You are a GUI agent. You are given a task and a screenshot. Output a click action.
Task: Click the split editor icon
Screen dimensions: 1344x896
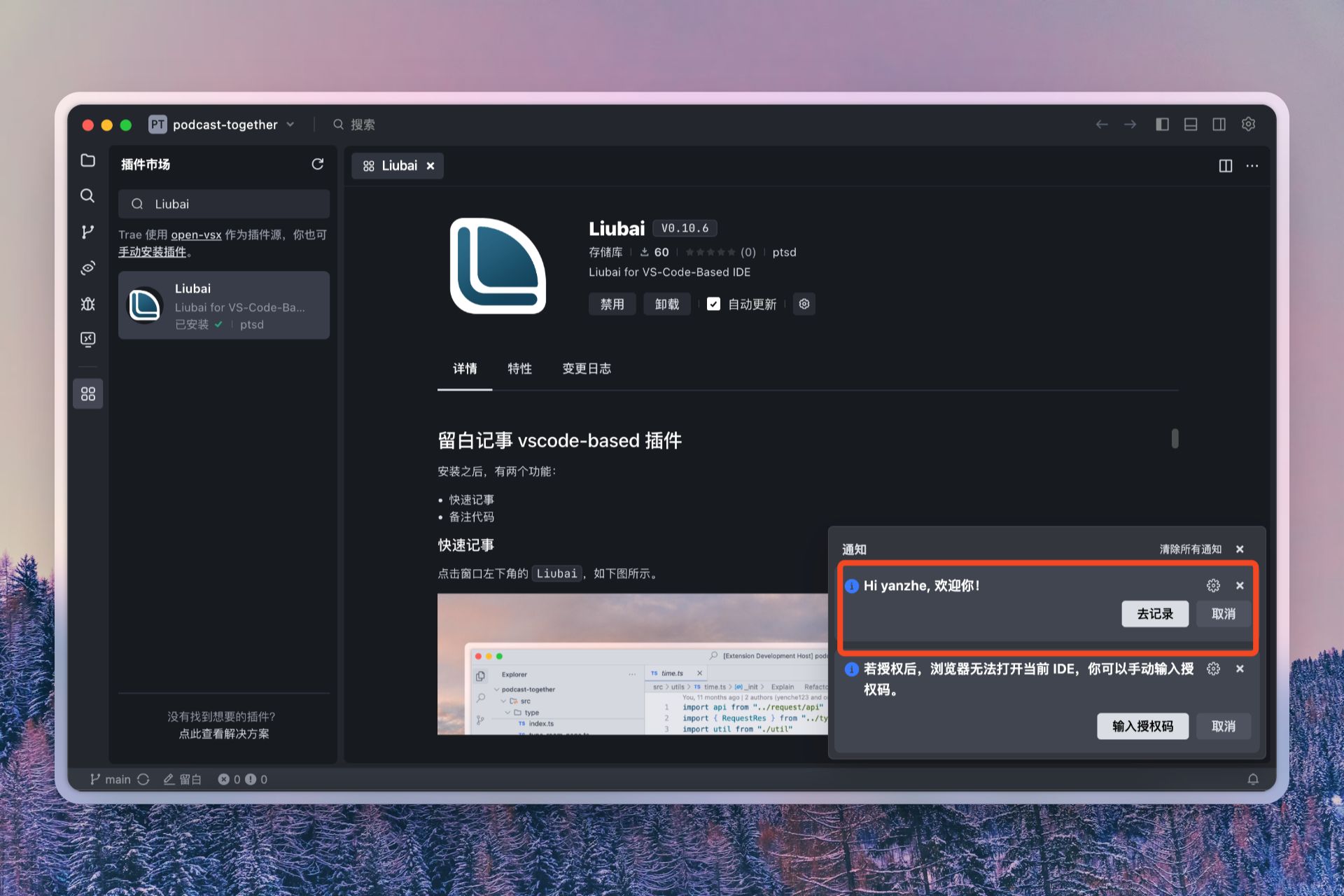(x=1225, y=166)
